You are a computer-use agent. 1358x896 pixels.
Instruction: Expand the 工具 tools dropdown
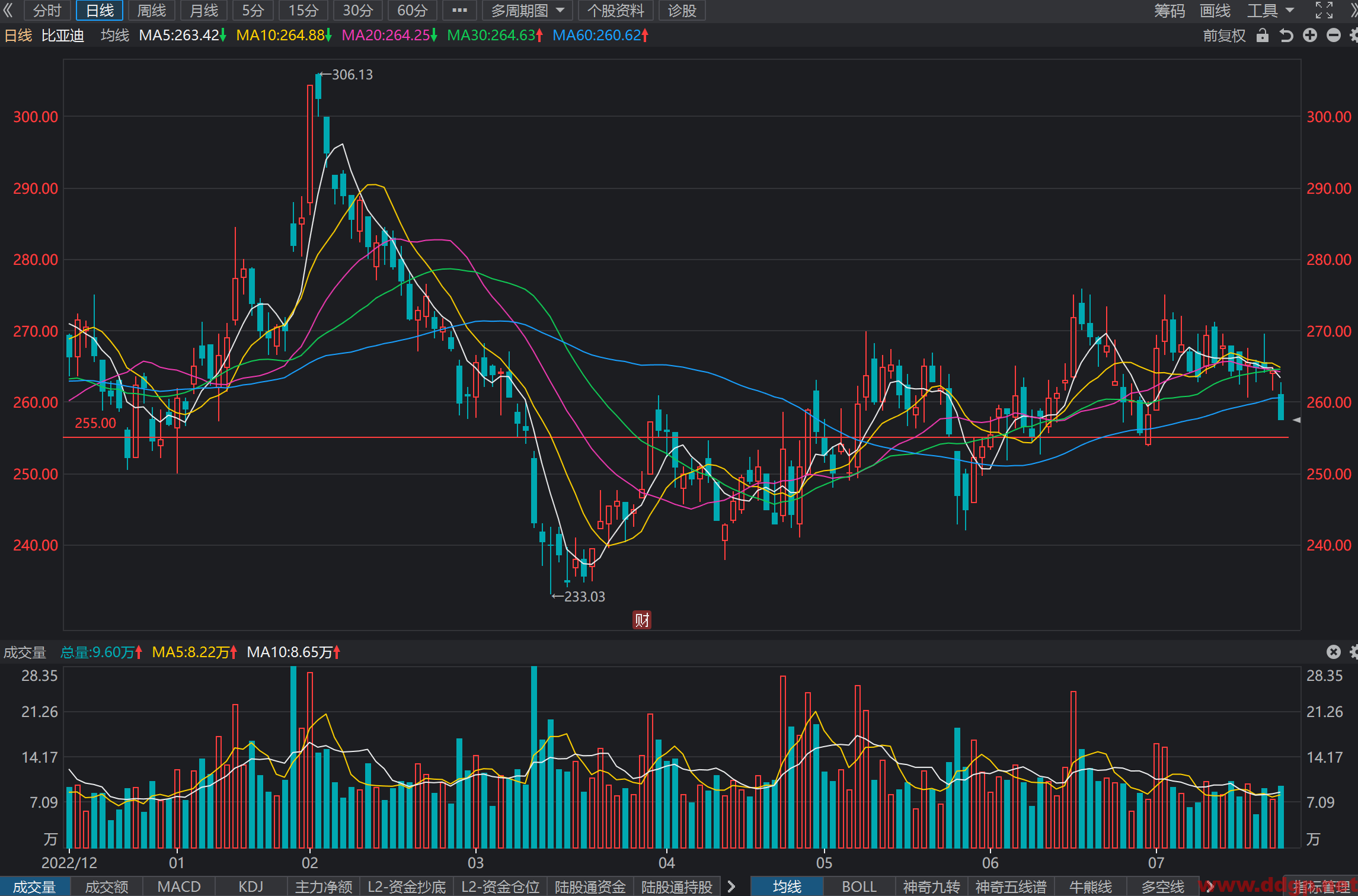click(1270, 11)
